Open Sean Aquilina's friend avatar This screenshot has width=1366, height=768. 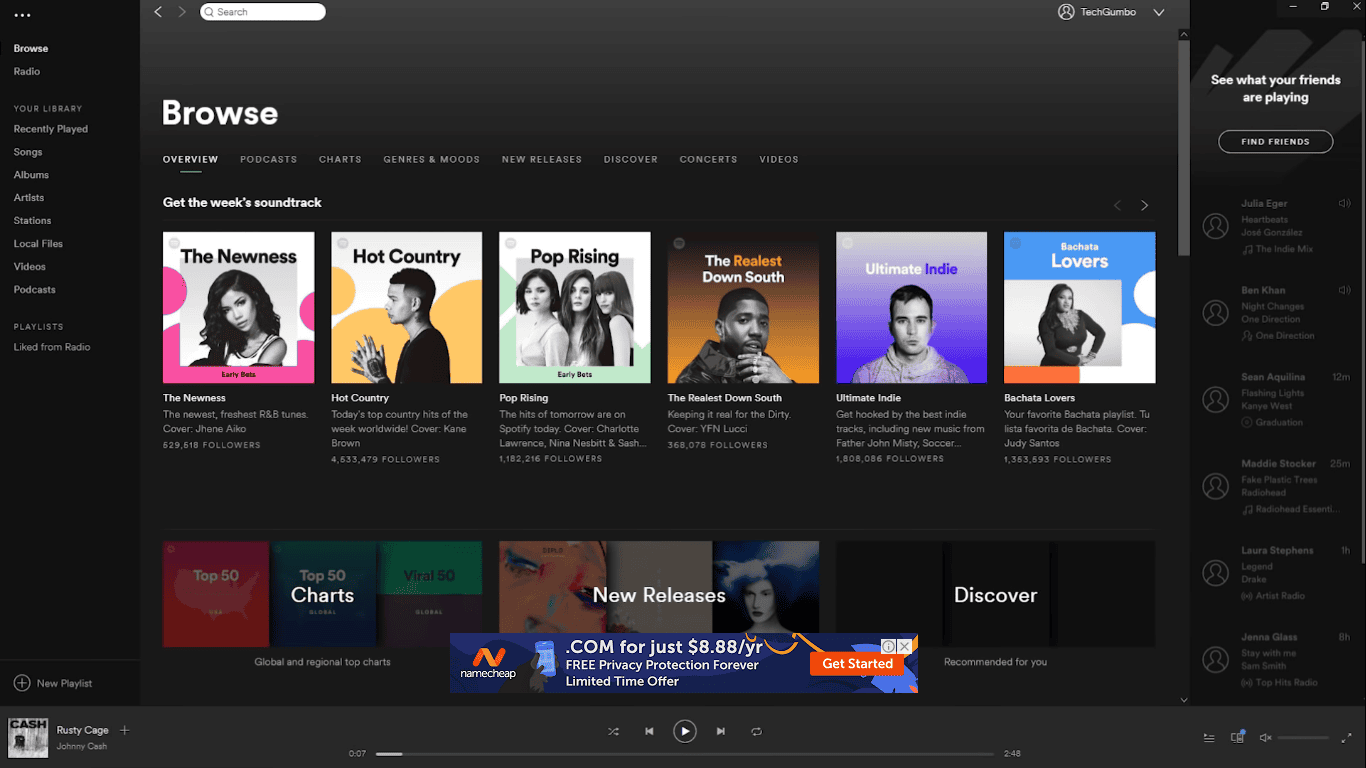(x=1216, y=400)
